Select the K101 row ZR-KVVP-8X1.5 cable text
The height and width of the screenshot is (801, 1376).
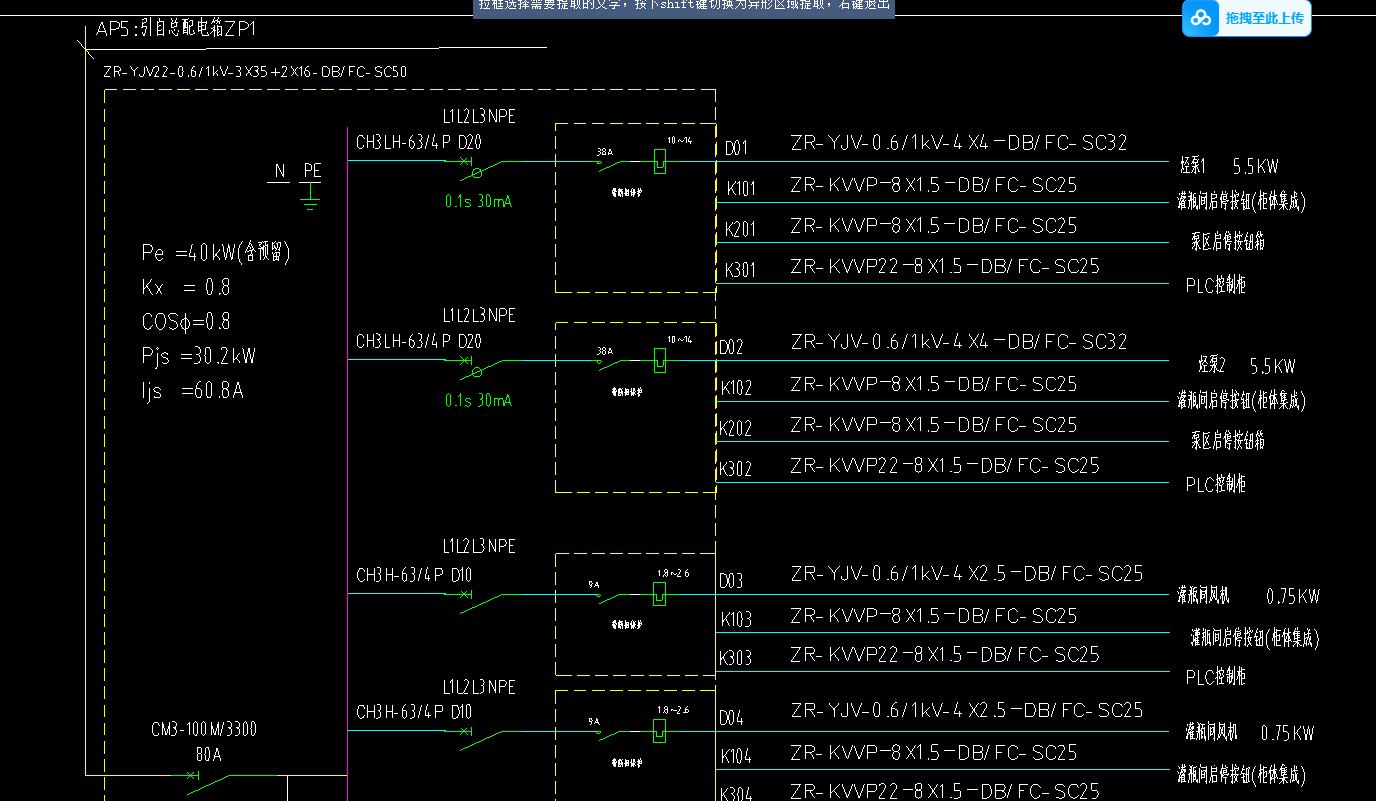934,185
